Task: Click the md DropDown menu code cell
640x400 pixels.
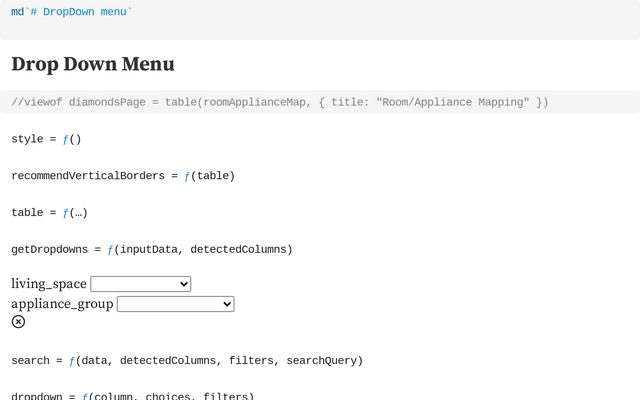Action: [x=72, y=12]
